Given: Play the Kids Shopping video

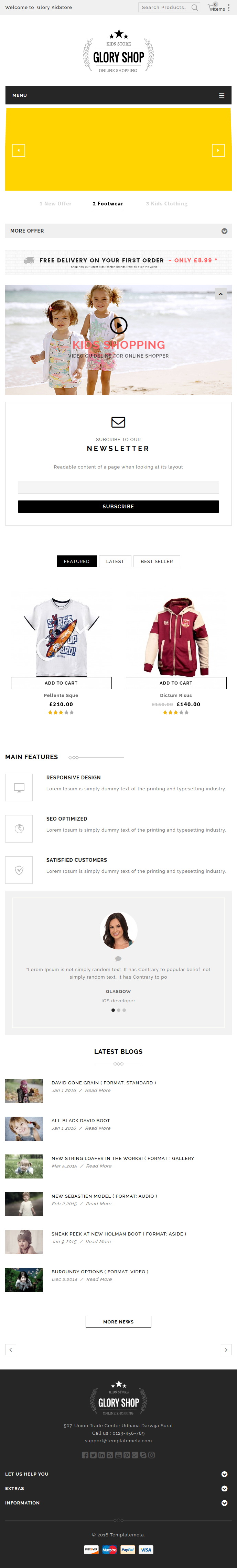Looking at the screenshot, I should tap(119, 325).
